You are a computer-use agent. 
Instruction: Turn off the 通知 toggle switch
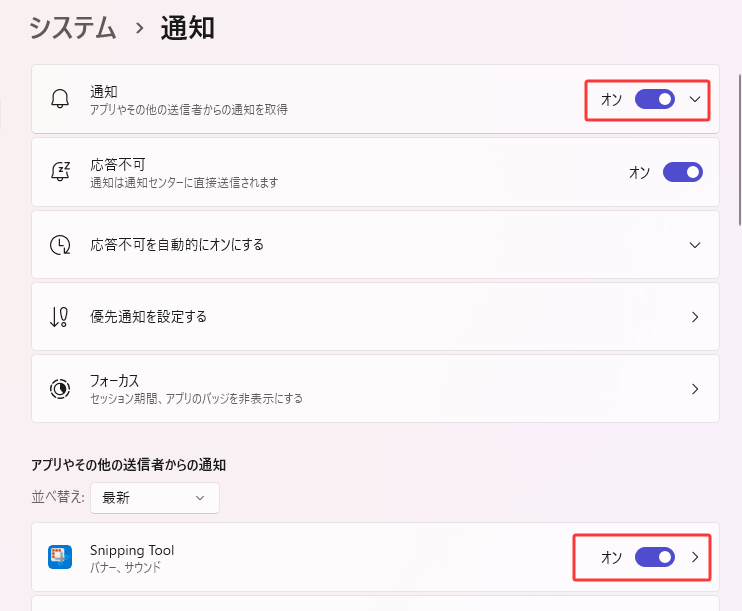tap(655, 99)
